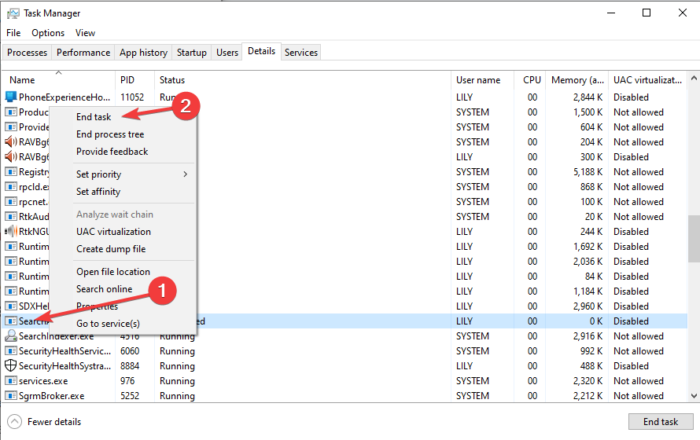This screenshot has height=440, width=700.
Task: Sort by the CPU column header
Action: tap(530, 79)
